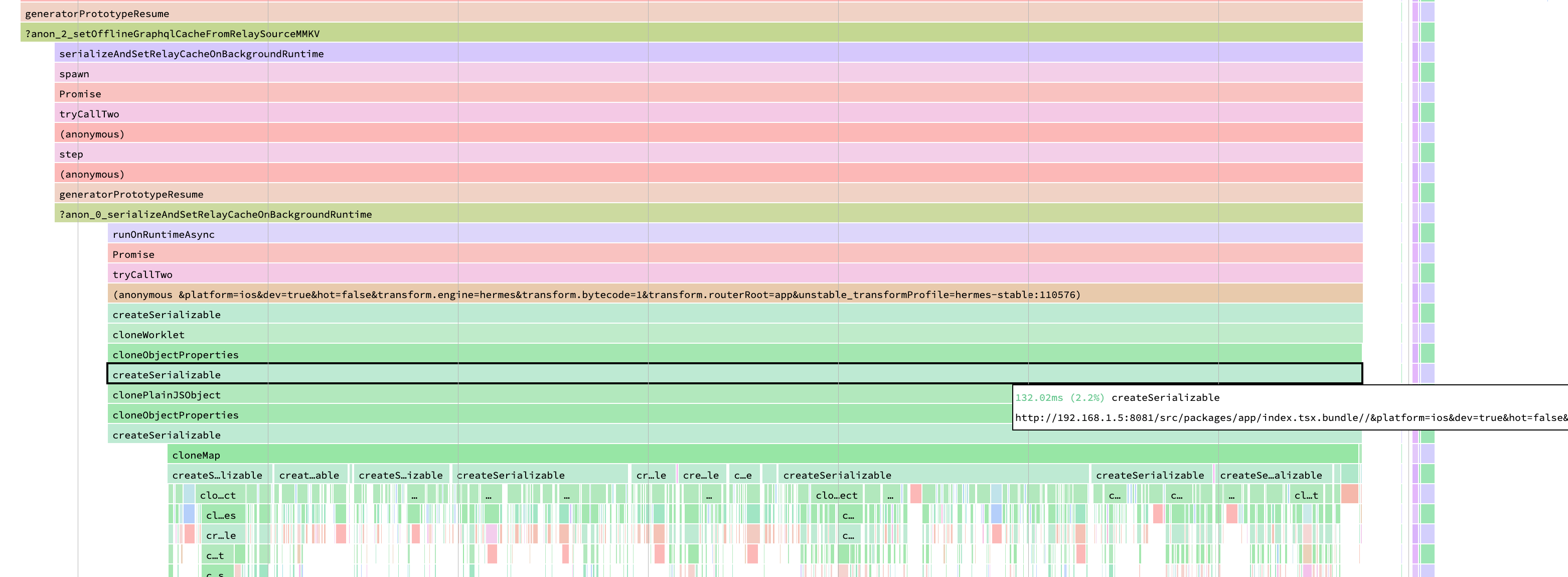
Task: Select cloneObjectProperties frame directly below cloneWorklet
Action: (x=735, y=354)
